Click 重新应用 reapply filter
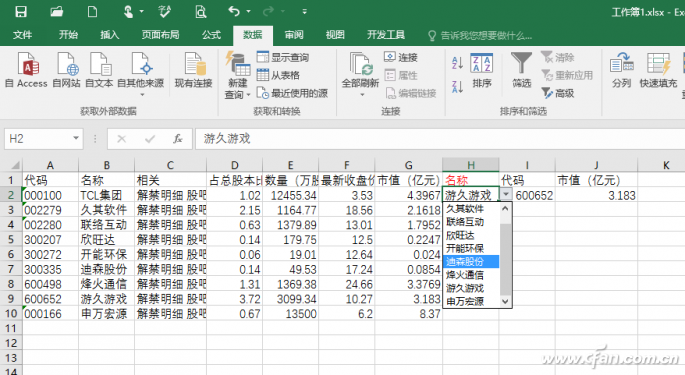 pyautogui.click(x=567, y=75)
